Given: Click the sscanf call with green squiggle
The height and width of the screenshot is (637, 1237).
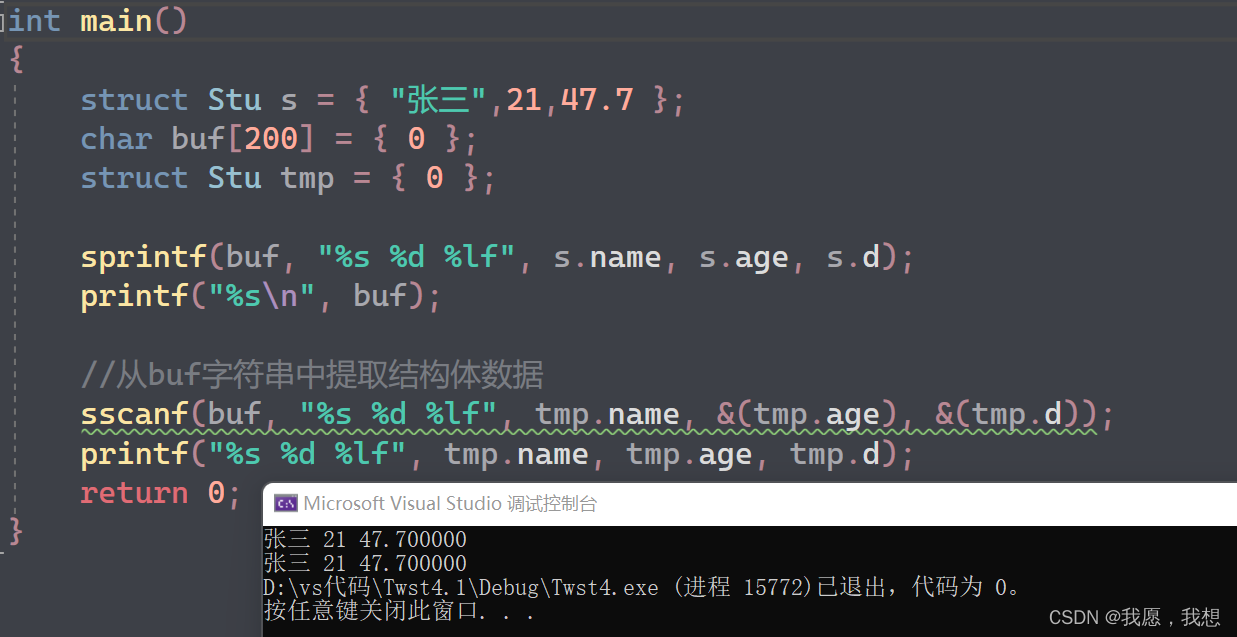Looking at the screenshot, I should tap(597, 414).
